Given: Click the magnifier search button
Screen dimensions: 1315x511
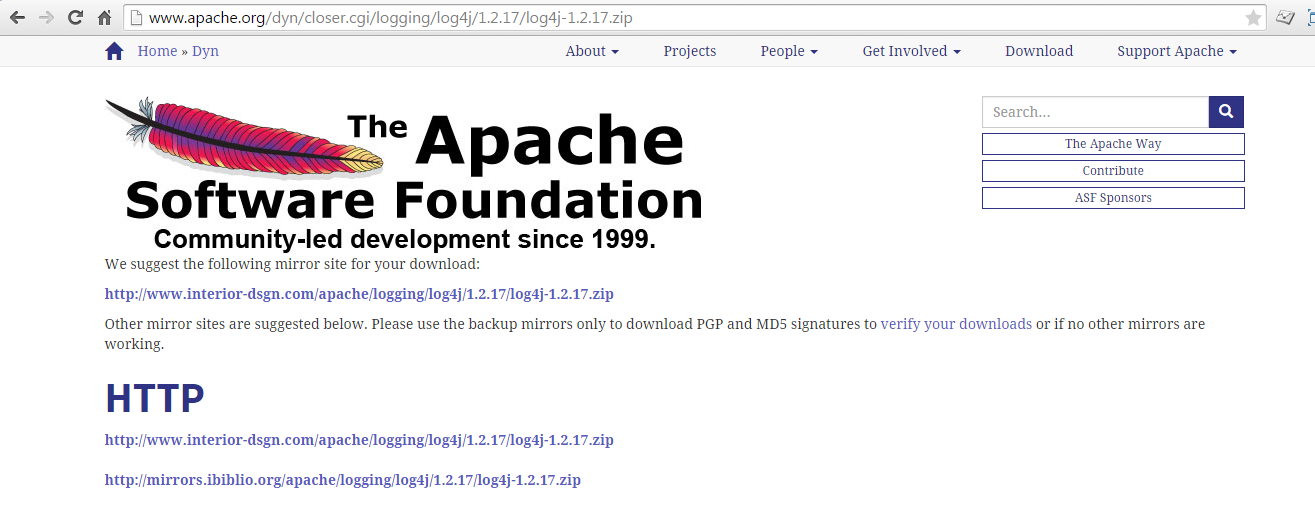Looking at the screenshot, I should (1226, 112).
